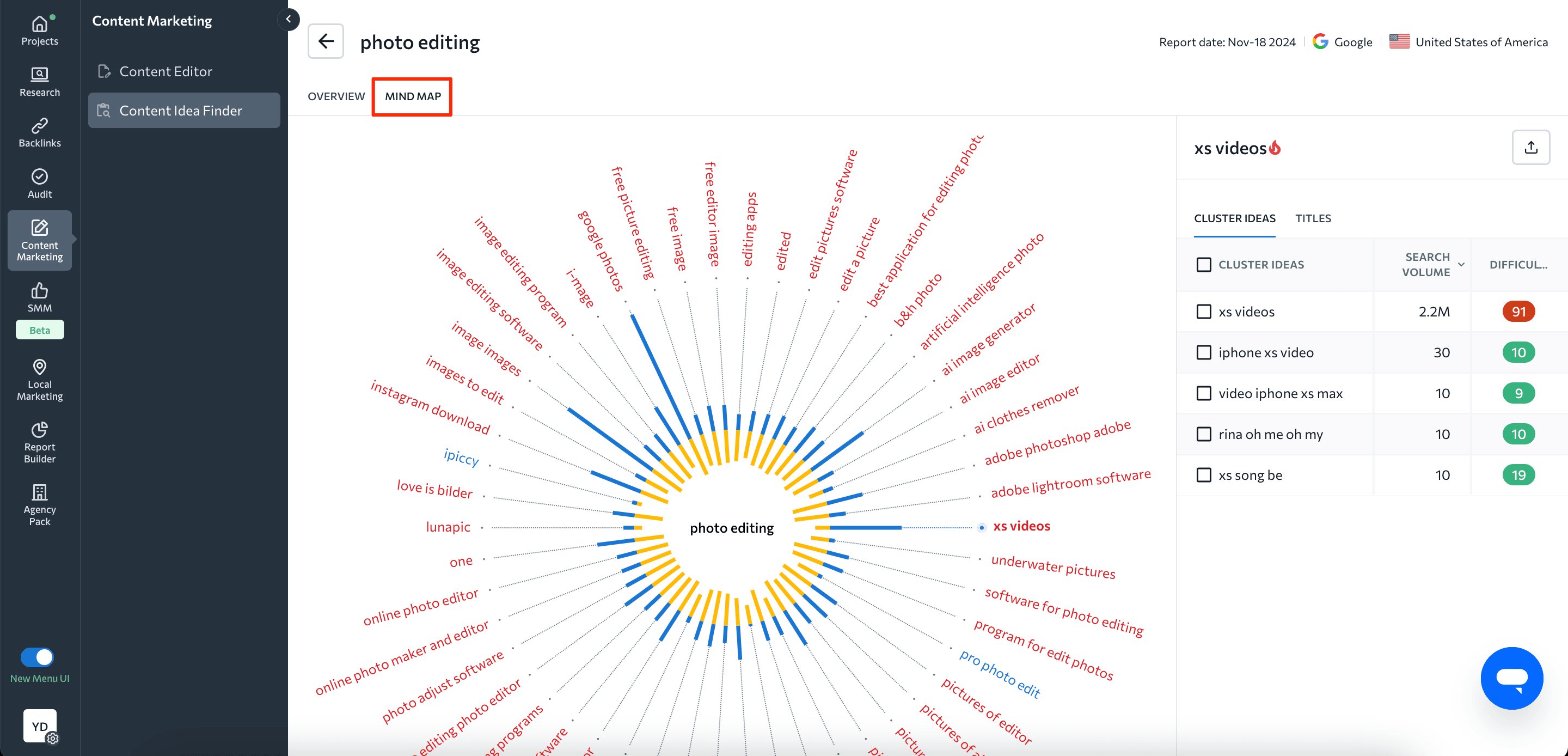Viewport: 1568px width, 756px height.
Task: Check the xs videos cluster idea checkbox
Action: tap(1203, 312)
